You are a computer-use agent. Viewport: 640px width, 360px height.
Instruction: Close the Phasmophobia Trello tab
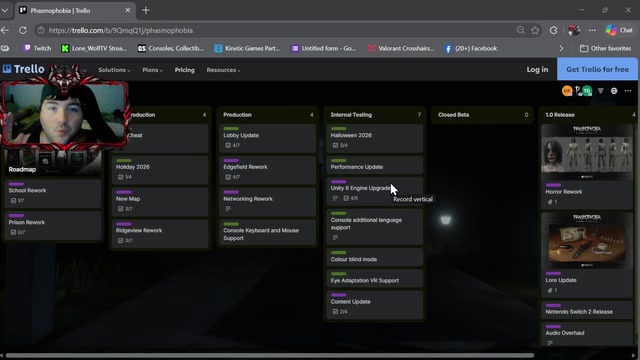tap(127, 10)
